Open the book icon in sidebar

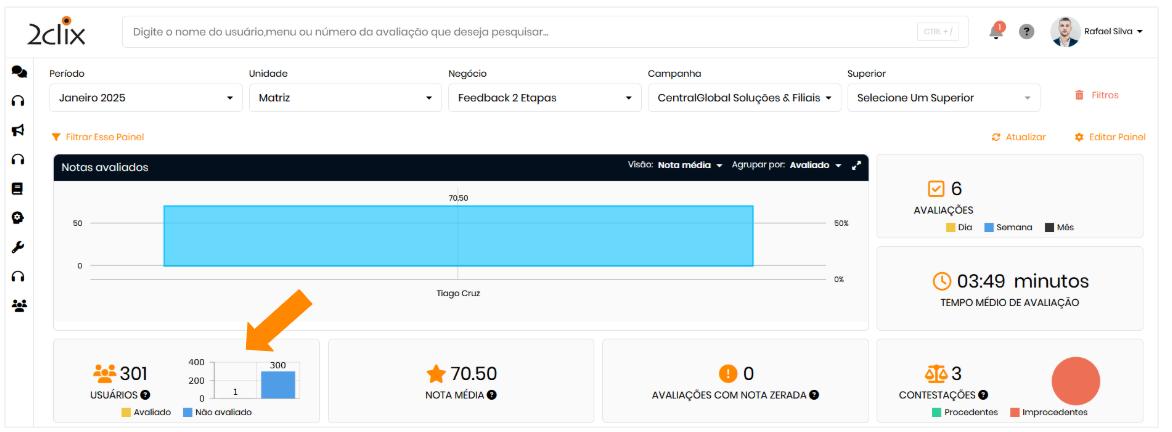click(18, 188)
